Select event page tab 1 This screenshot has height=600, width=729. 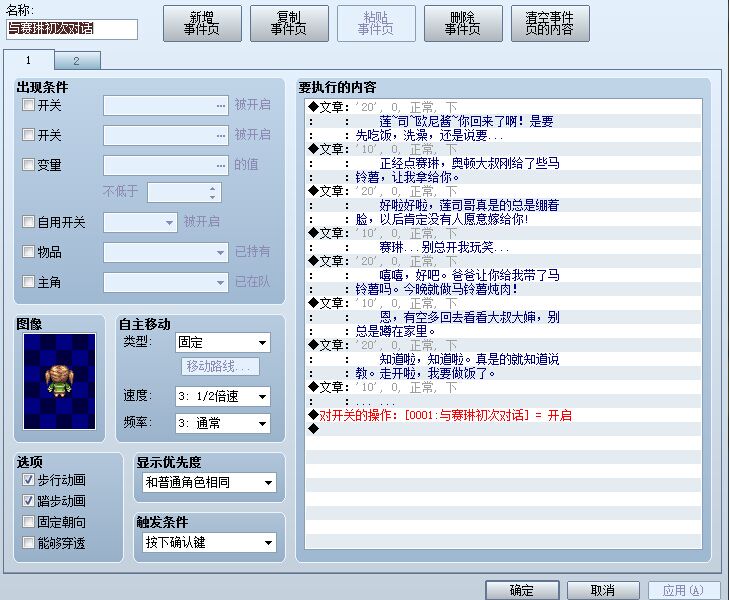pyautogui.click(x=28, y=60)
